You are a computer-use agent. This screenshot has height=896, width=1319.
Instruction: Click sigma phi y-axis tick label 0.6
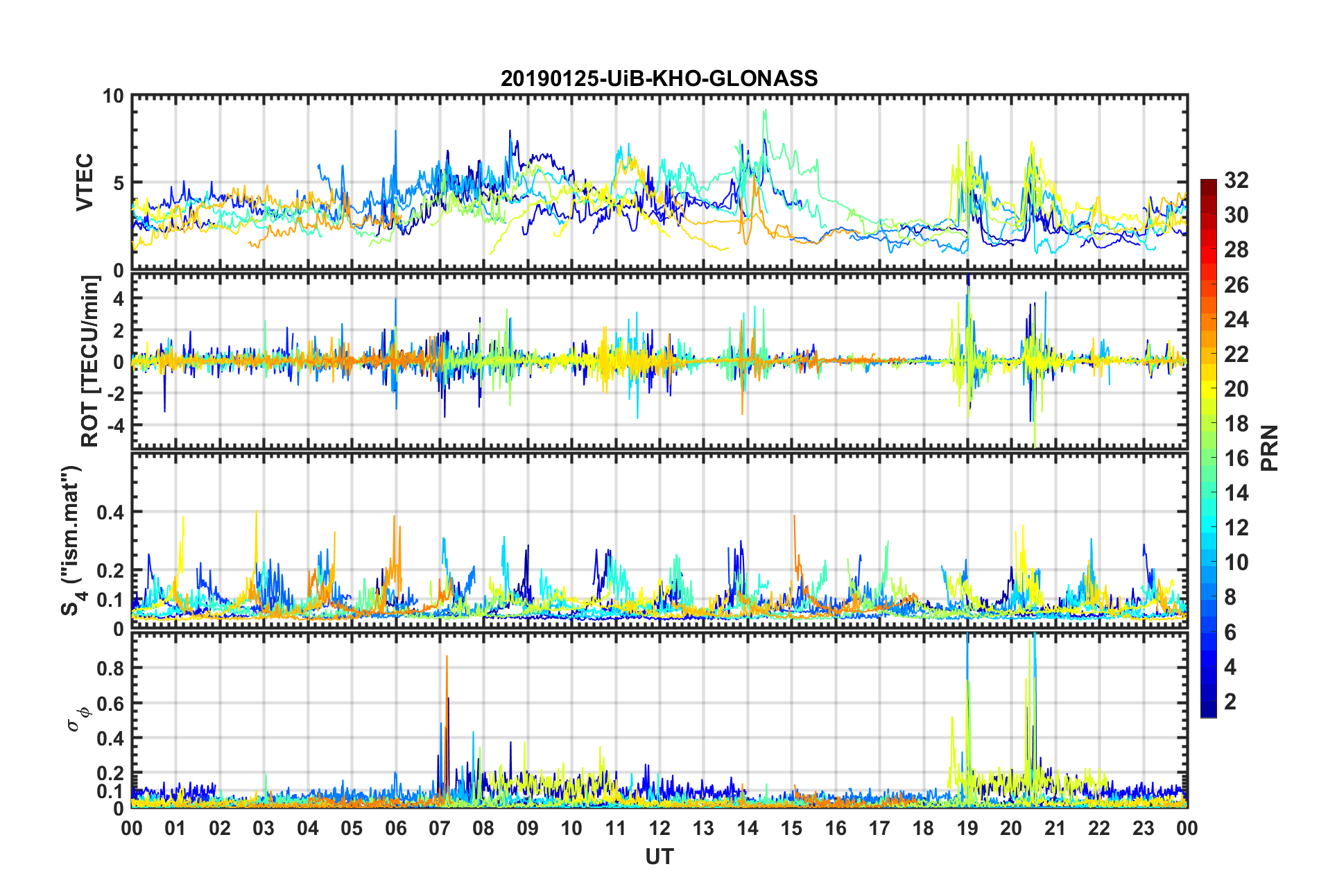click(x=110, y=703)
